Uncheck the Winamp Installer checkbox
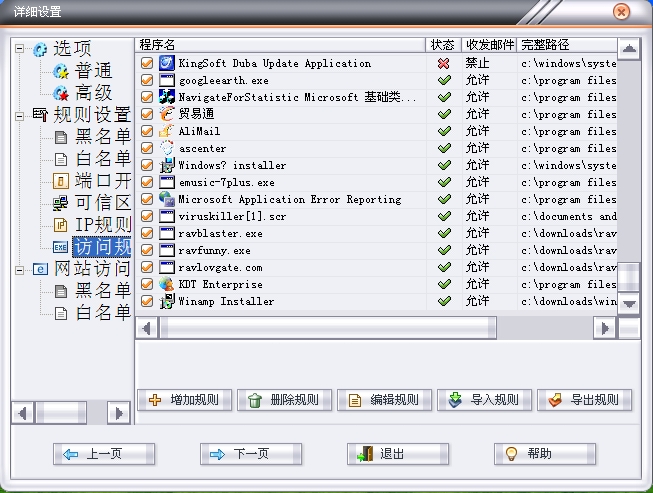This screenshot has height=493, width=653. pos(147,301)
